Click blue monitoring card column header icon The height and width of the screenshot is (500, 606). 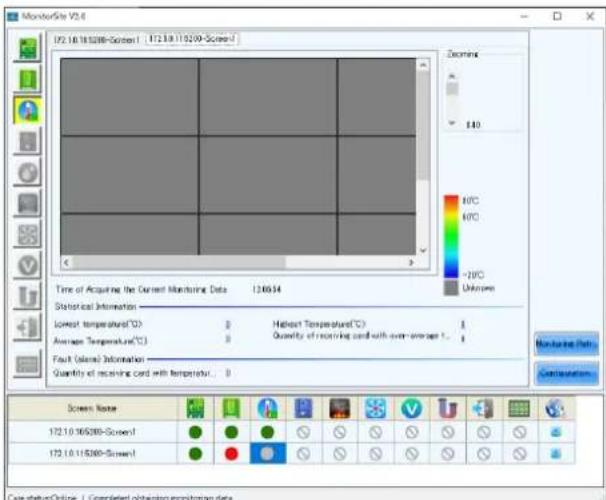tap(303, 408)
